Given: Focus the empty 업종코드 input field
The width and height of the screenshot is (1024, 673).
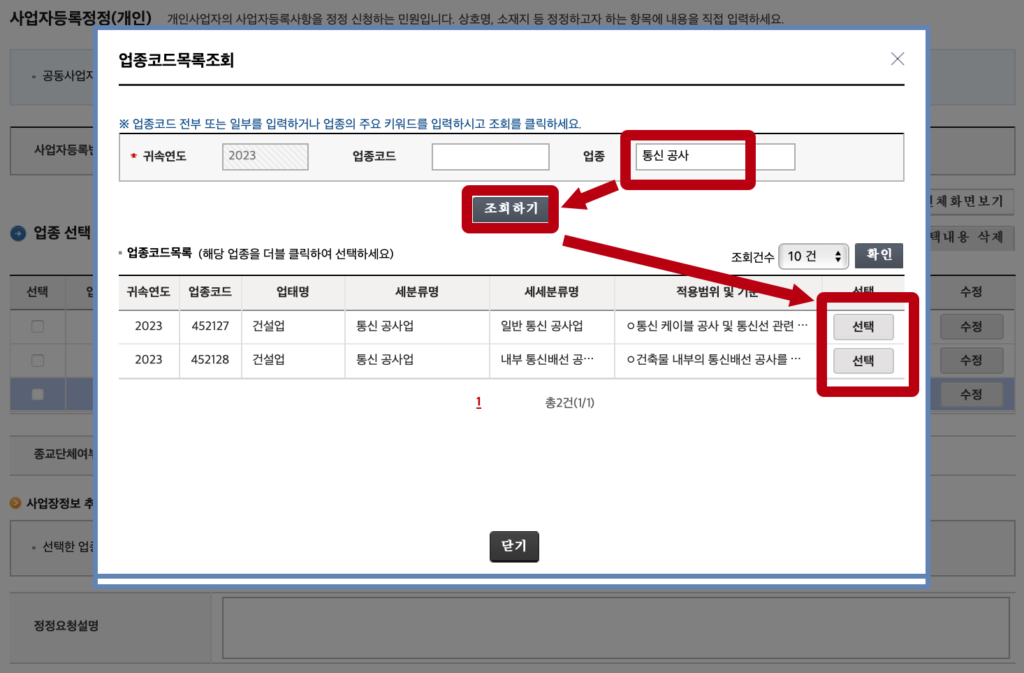Looking at the screenshot, I should coord(490,157).
